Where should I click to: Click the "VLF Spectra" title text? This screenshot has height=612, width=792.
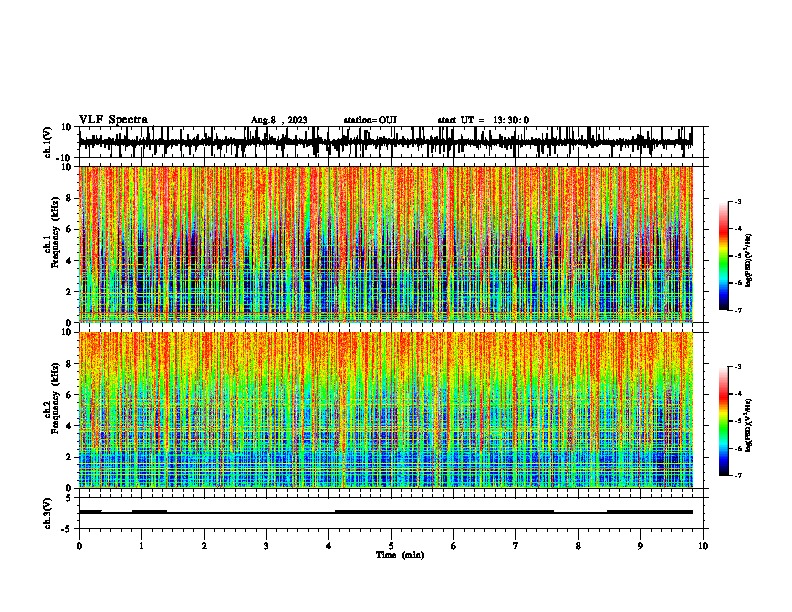[113, 120]
